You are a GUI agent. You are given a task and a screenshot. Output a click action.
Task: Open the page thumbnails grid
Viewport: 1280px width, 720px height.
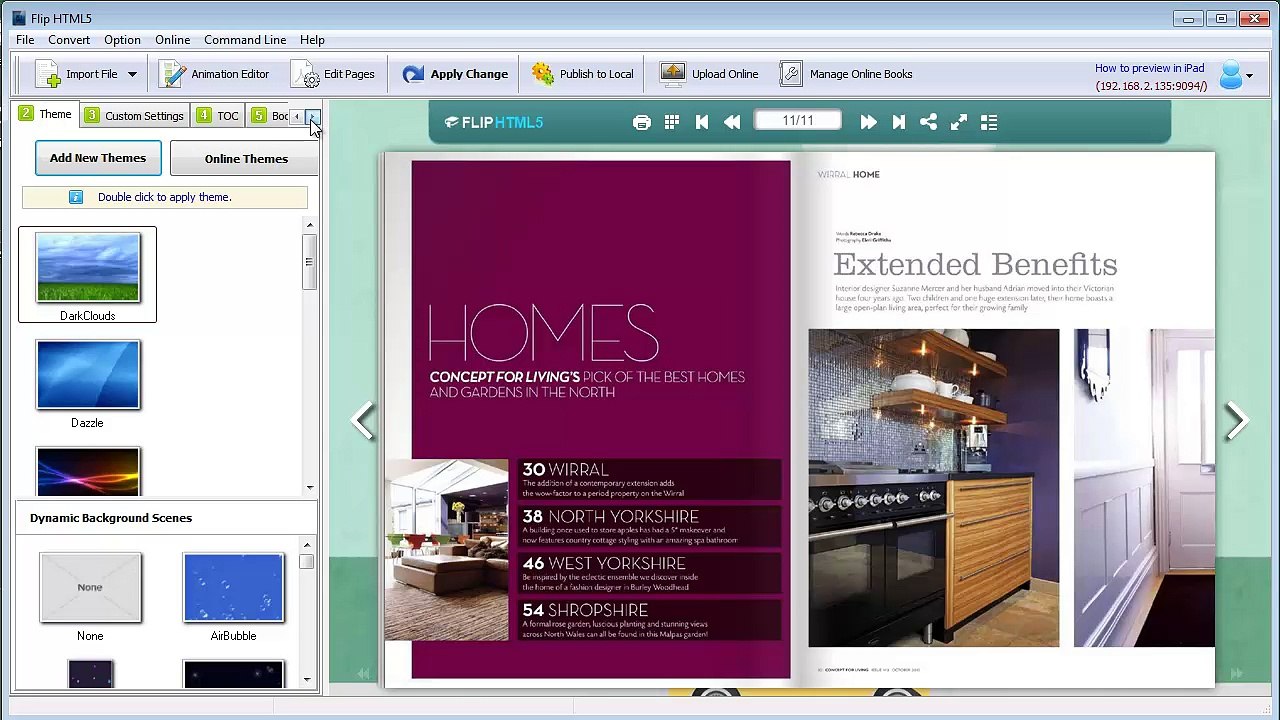[672, 122]
